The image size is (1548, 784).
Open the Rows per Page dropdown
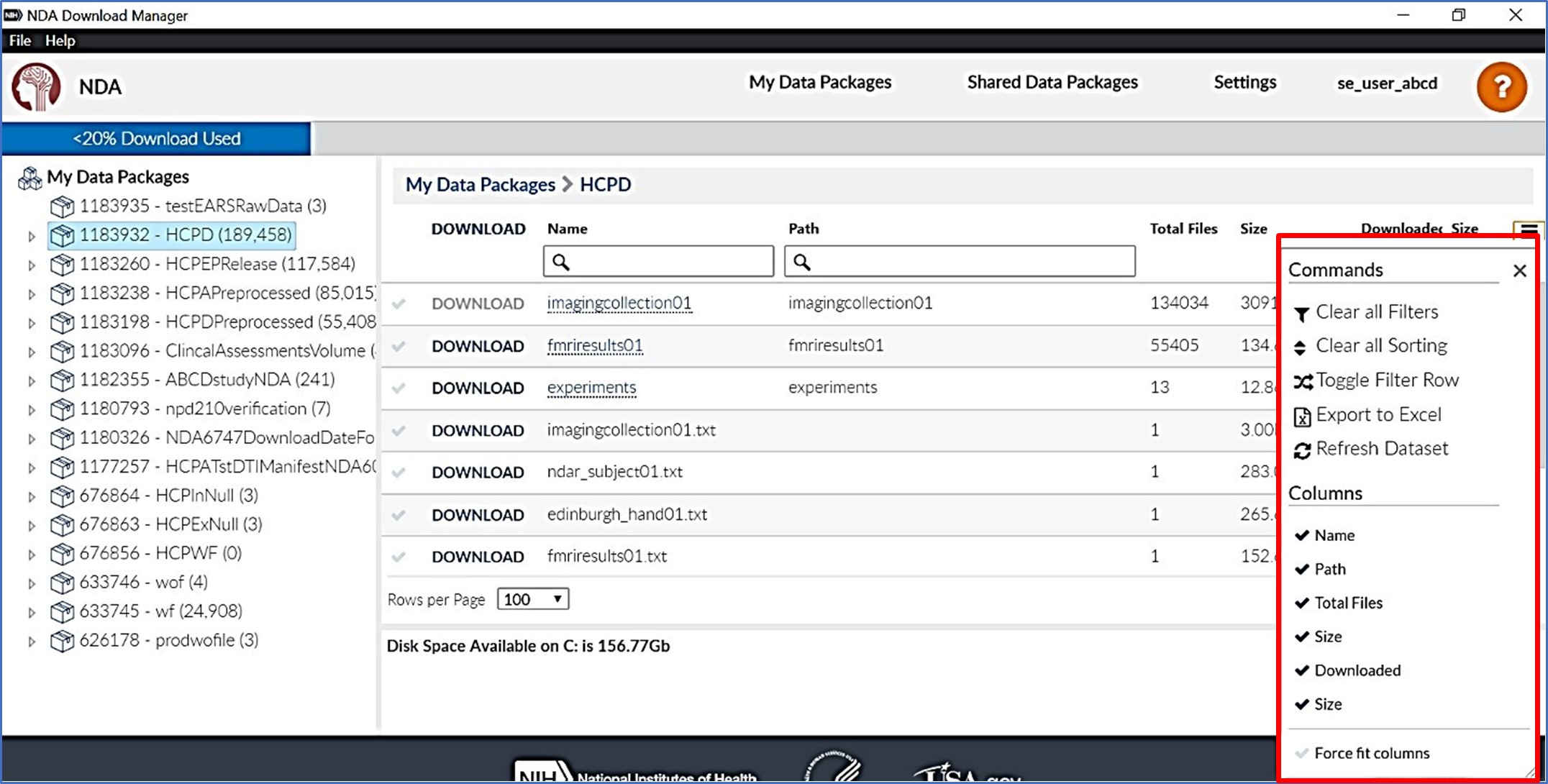pyautogui.click(x=533, y=599)
